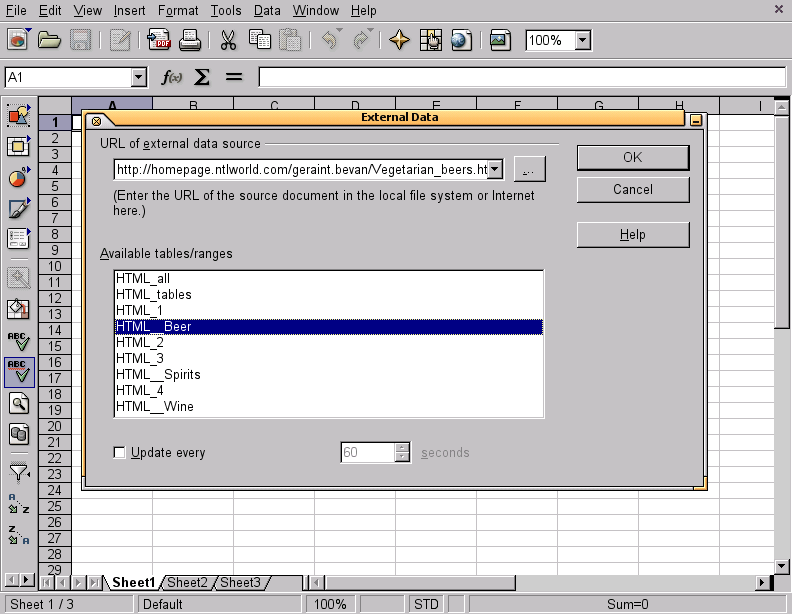792x614 pixels.
Task: Open the Edit menu
Action: click(50, 10)
